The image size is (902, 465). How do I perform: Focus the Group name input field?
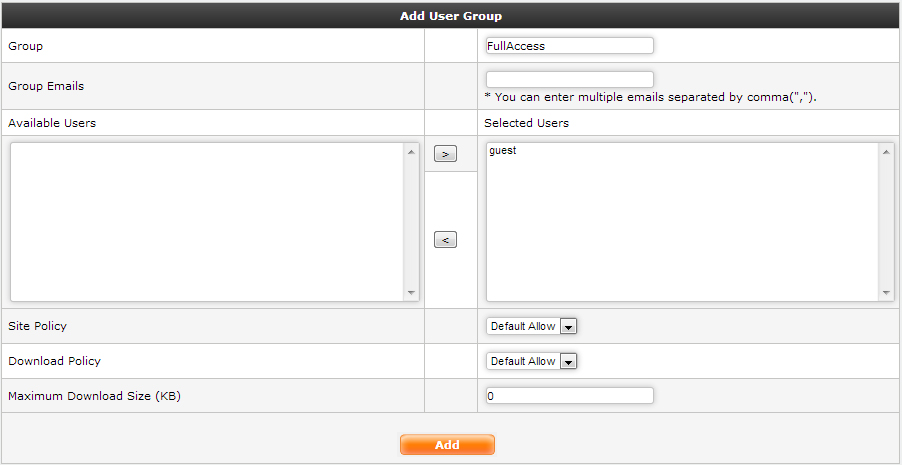point(569,46)
